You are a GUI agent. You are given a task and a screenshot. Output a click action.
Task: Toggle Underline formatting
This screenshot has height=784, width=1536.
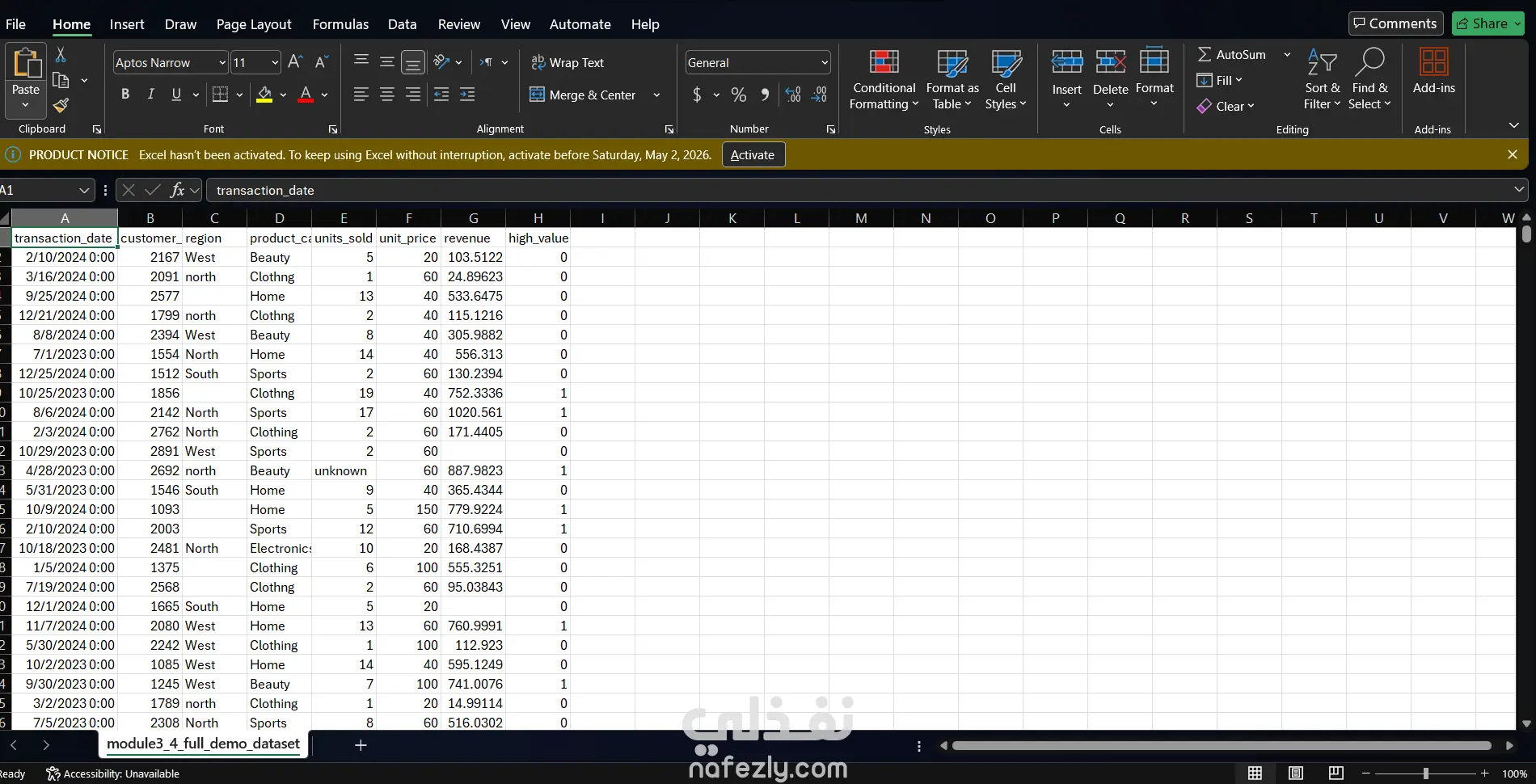(x=176, y=95)
